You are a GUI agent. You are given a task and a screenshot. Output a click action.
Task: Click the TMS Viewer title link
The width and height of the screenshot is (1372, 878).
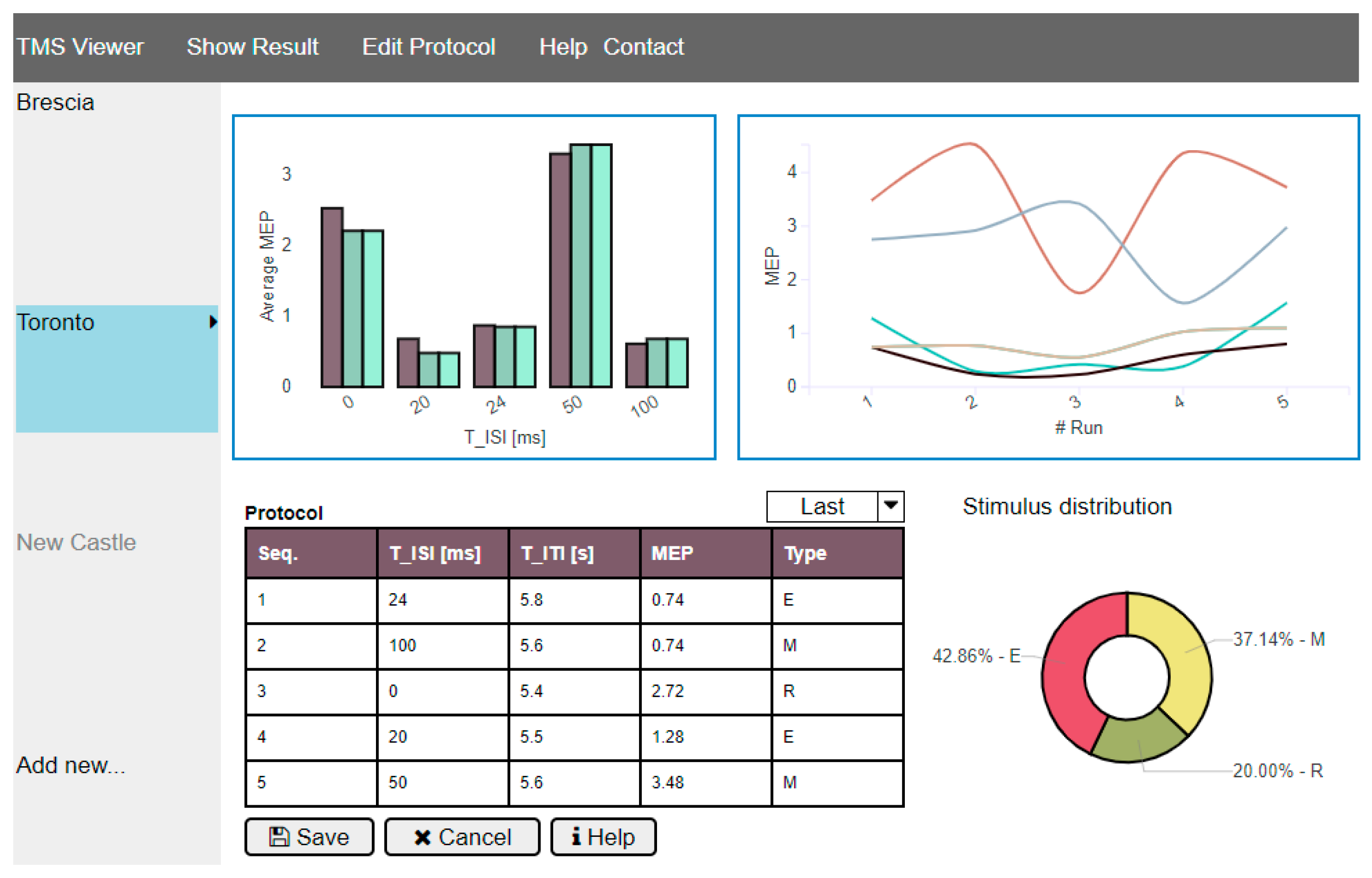pos(80,47)
